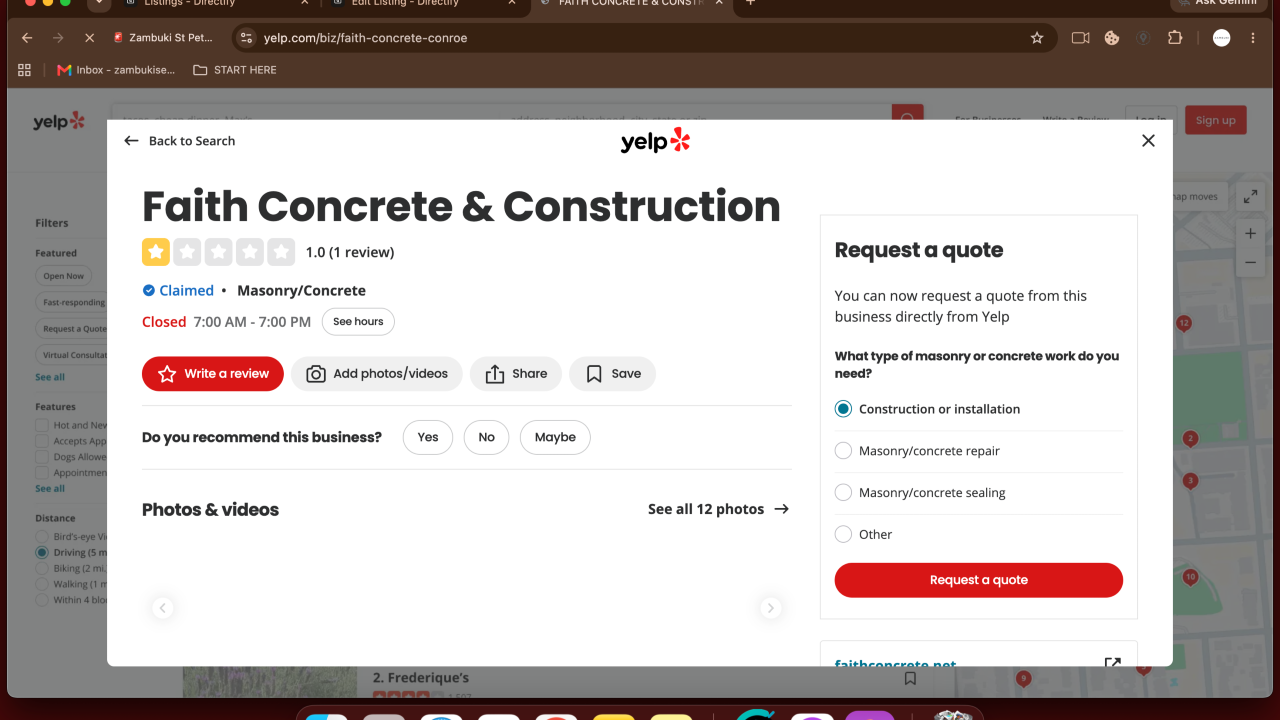This screenshot has width=1280, height=720.
Task: Check the Dogs Allowed checkbox
Action: 42,457
